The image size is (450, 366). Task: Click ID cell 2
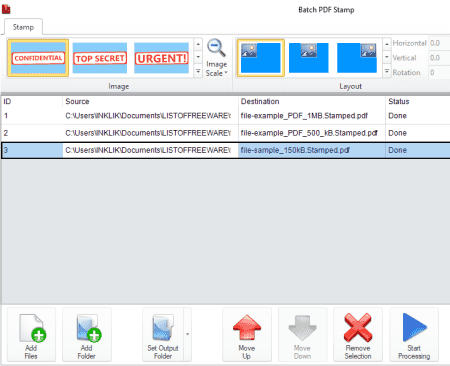click(32, 133)
